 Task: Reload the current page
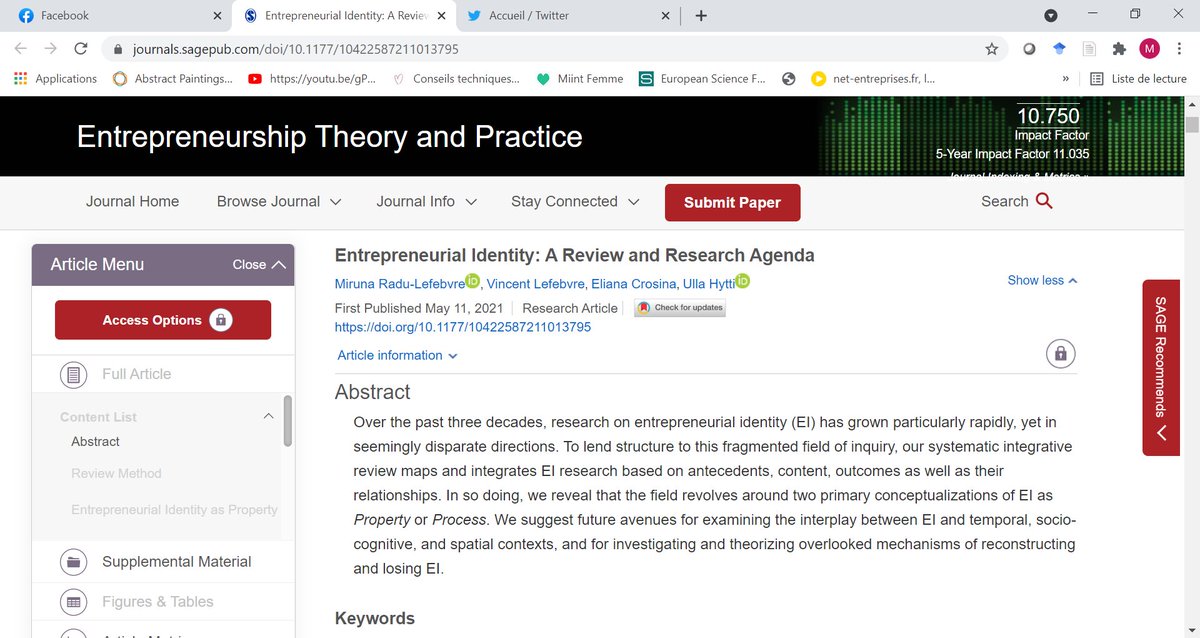tap(81, 48)
